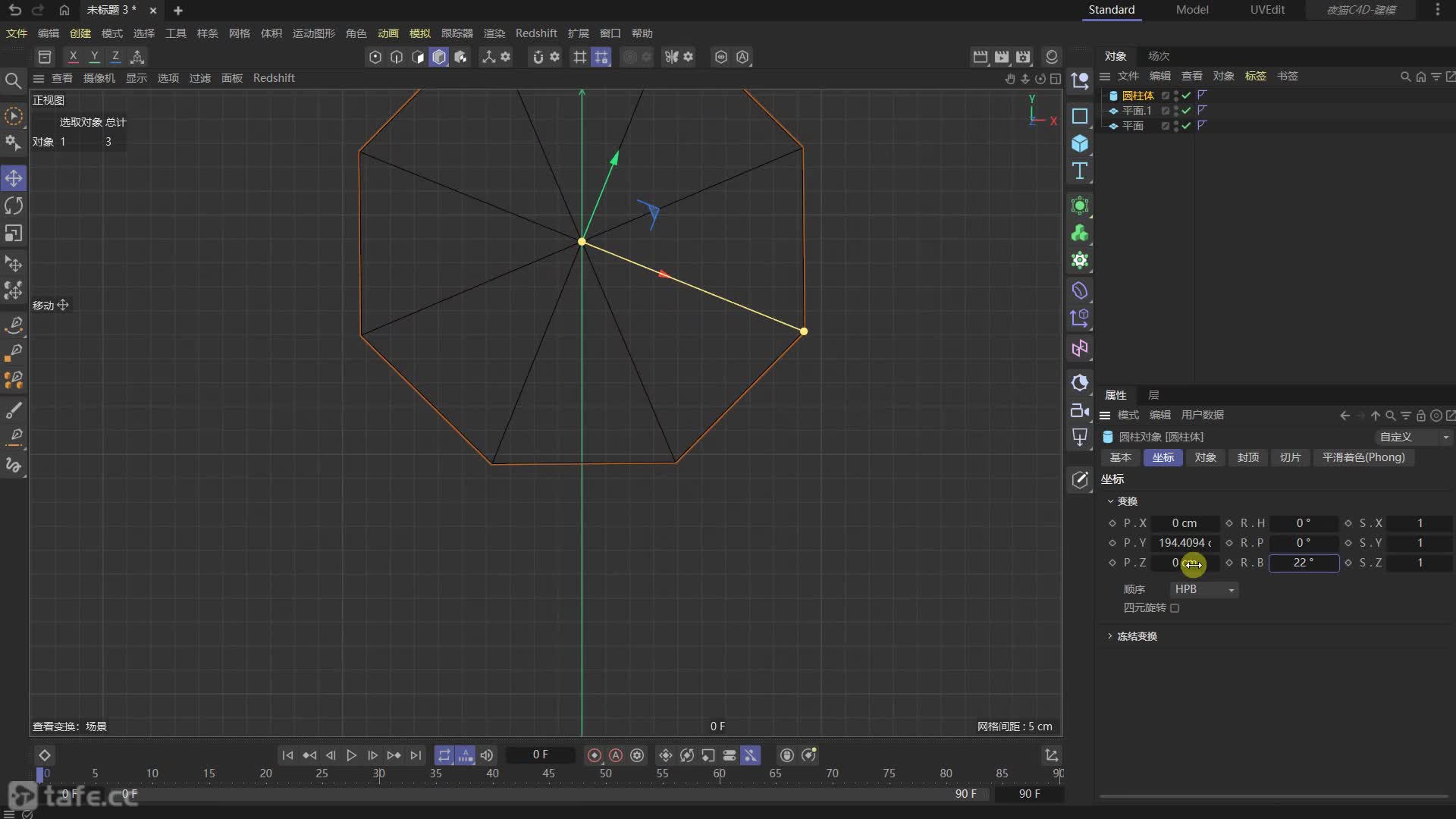This screenshot has height=819, width=1456.
Task: Toggle world coordinate system icon
Action: tap(137, 57)
